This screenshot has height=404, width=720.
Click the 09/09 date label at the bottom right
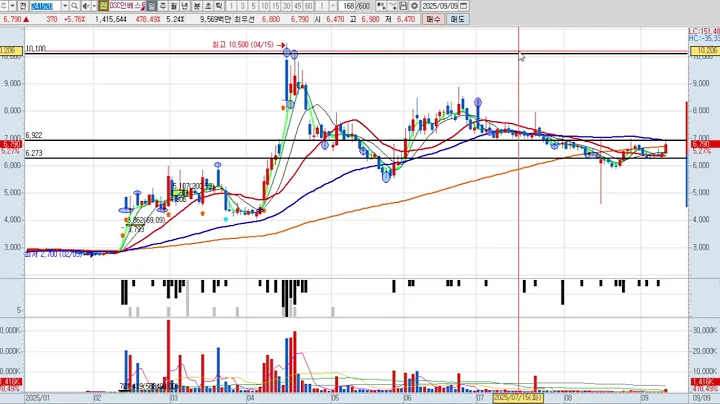701,398
